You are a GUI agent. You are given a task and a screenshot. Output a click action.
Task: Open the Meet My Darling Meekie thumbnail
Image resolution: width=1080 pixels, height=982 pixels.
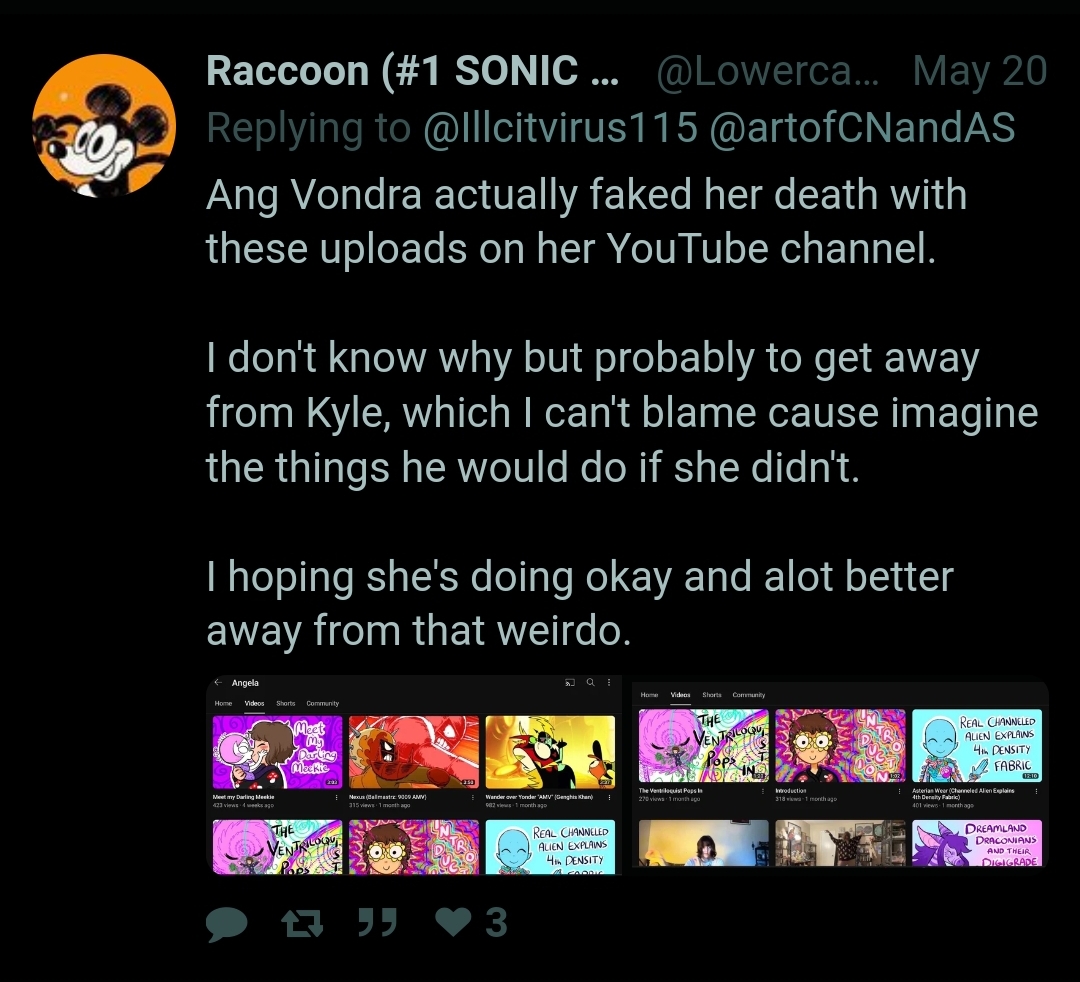[277, 752]
